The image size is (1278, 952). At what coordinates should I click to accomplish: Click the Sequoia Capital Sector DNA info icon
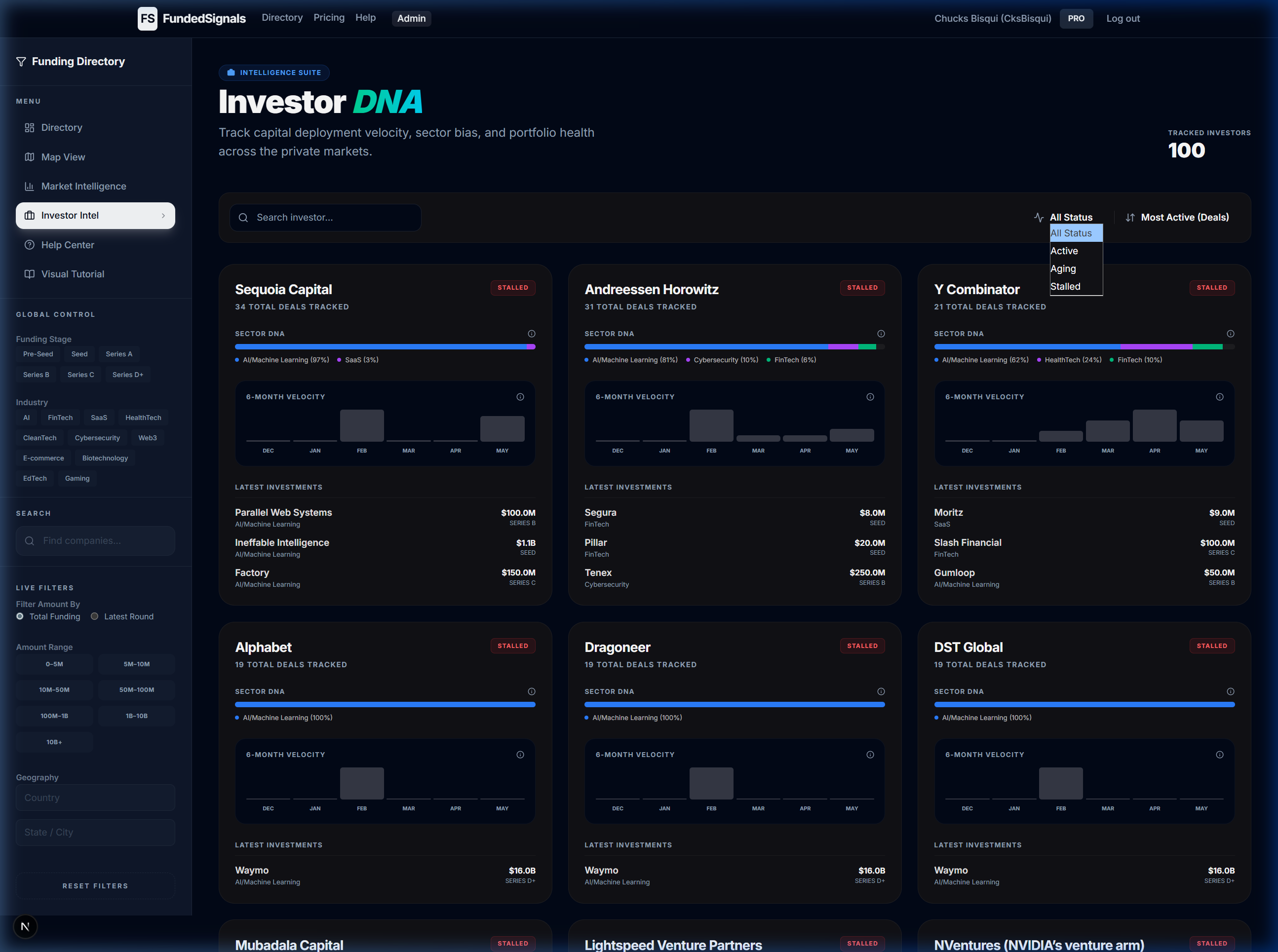coord(532,334)
